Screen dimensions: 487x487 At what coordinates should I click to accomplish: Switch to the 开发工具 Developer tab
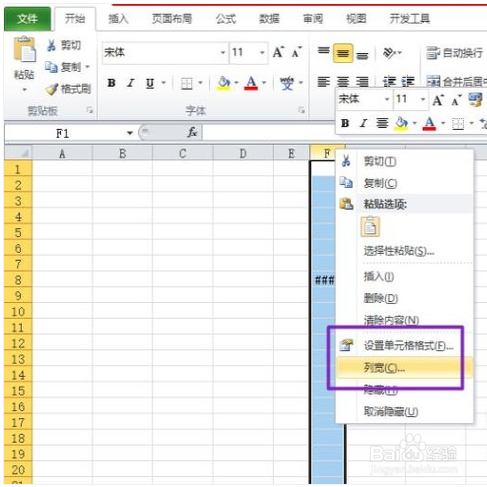coord(410,19)
